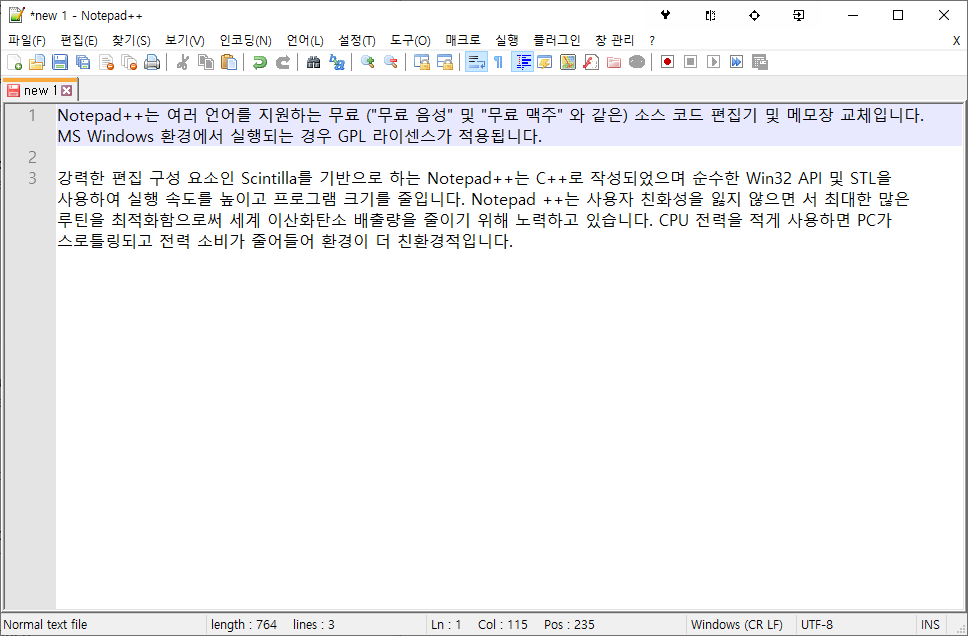Run macro multiple times icon
The image size is (968, 636).
click(736, 62)
